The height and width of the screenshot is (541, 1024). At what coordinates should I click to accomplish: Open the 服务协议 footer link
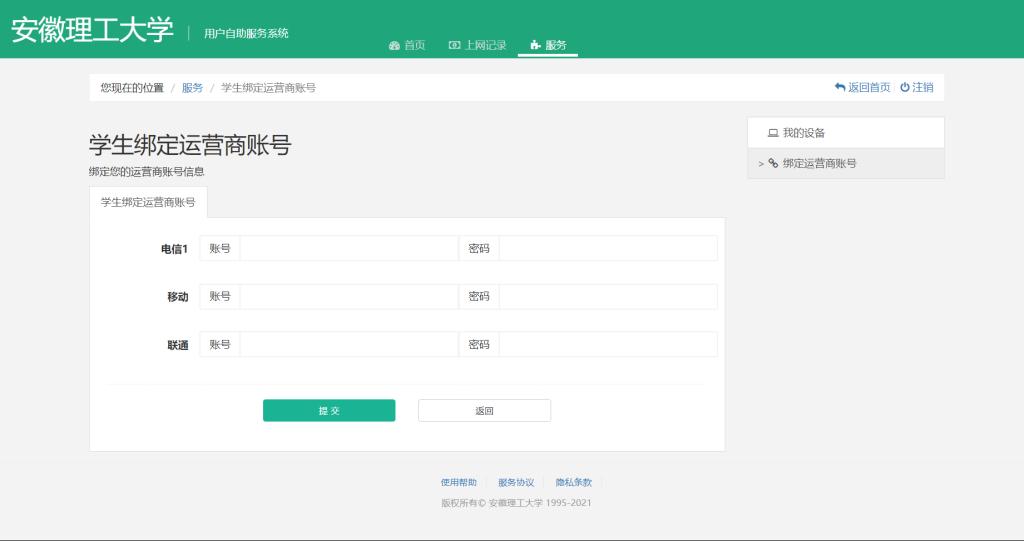click(516, 482)
